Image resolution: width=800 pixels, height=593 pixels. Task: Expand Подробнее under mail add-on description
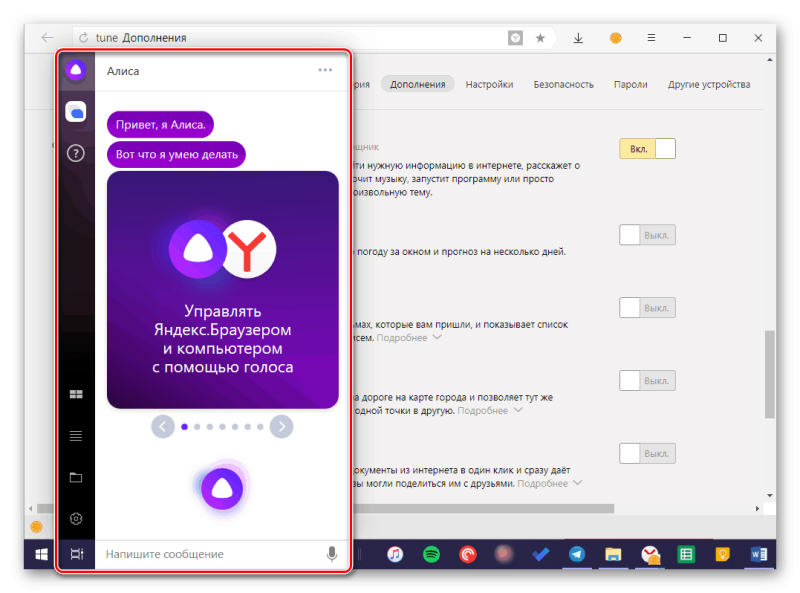[x=409, y=338]
